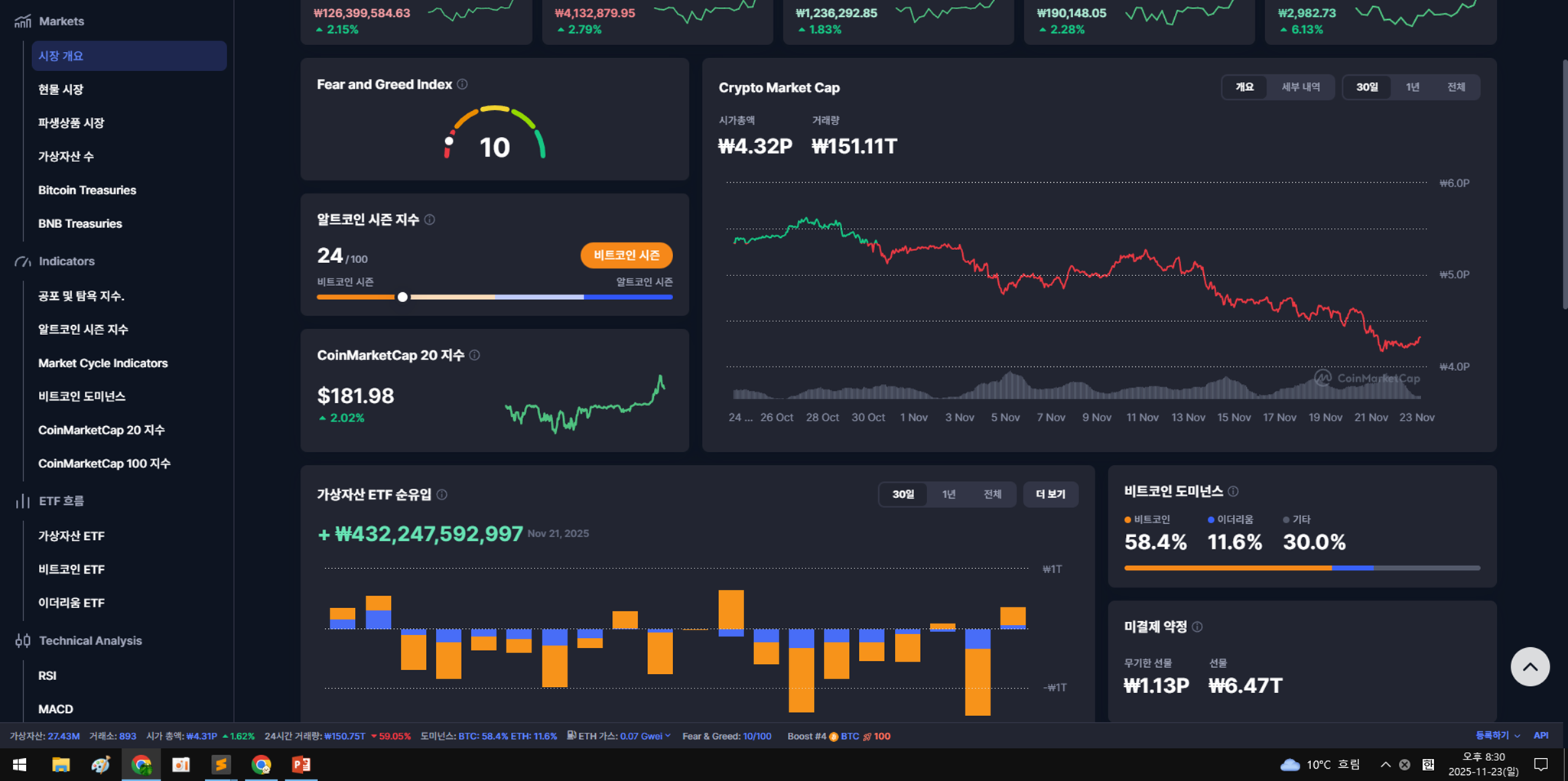Image resolution: width=1568 pixels, height=781 pixels.
Task: Click the $181.98 index value
Action: [356, 396]
